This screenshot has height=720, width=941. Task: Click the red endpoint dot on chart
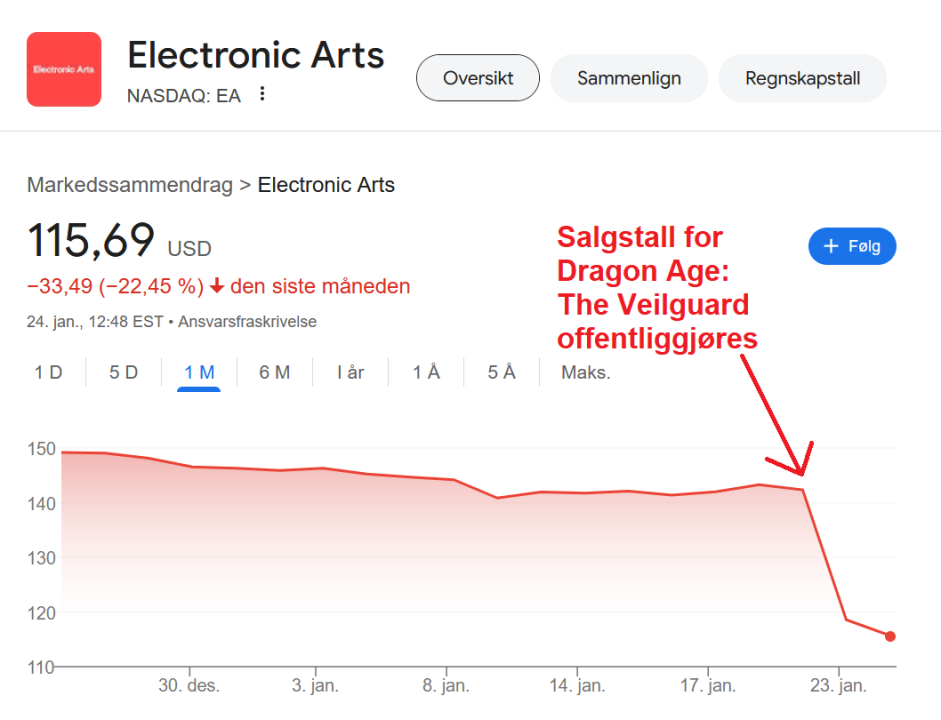point(890,636)
